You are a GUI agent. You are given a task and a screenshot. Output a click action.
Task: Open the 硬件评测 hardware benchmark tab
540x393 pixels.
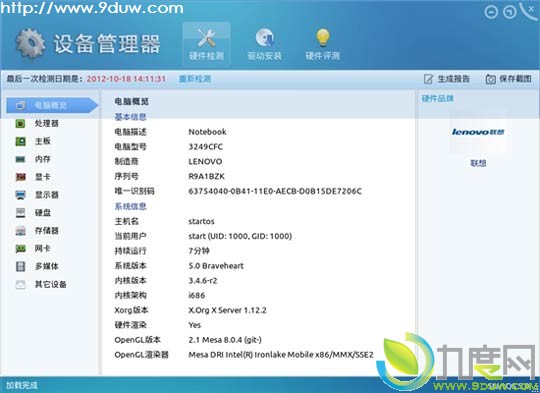coord(322,44)
